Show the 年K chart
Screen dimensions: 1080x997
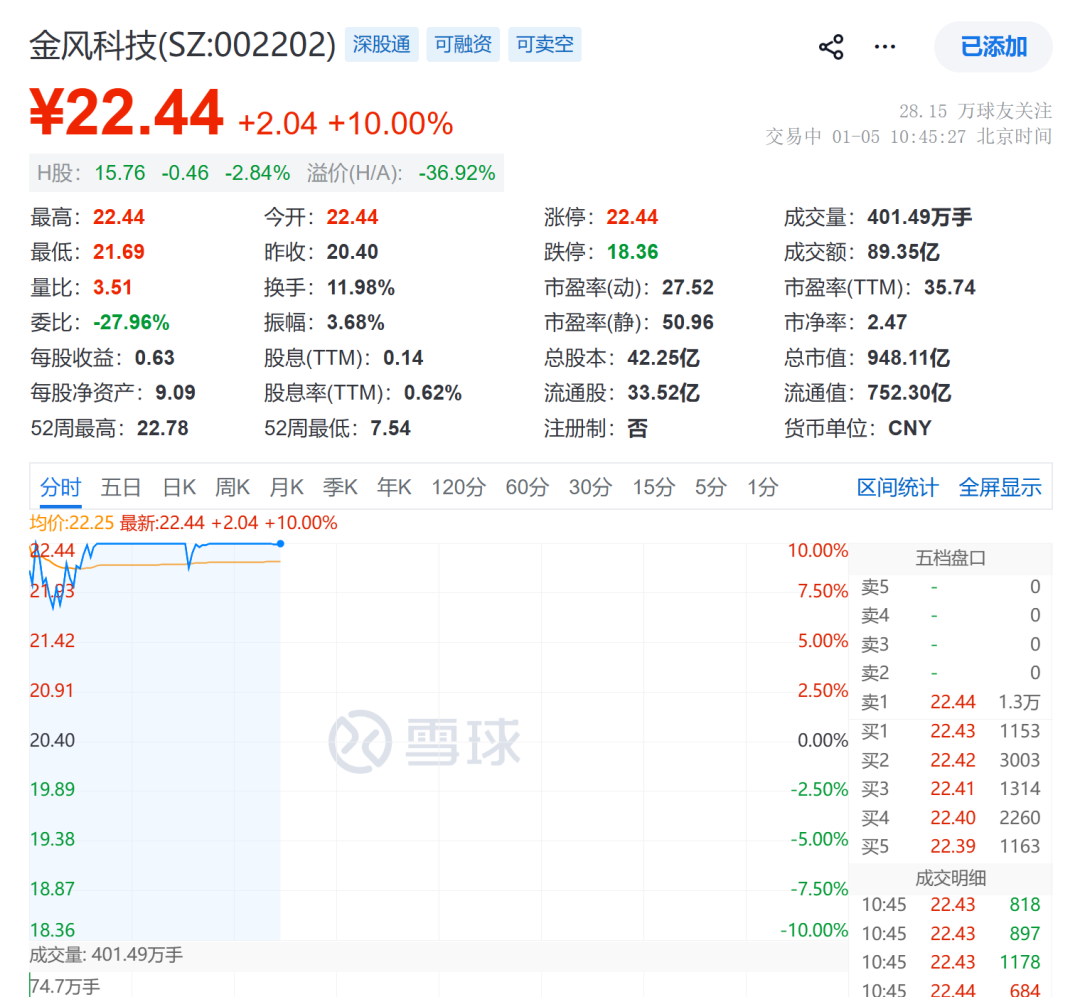click(x=394, y=488)
